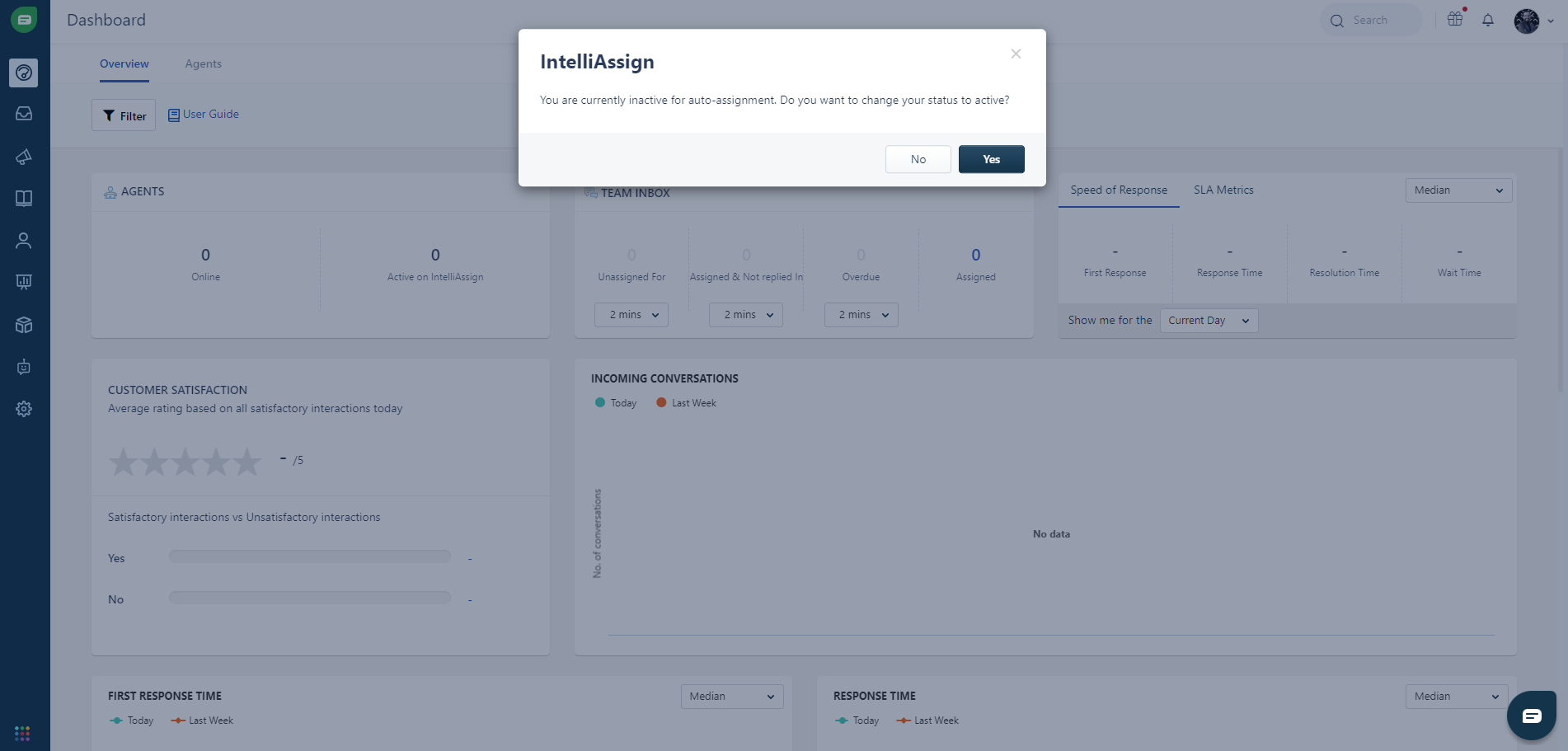This screenshot has height=751, width=1568.
Task: Select the SLA Metrics tab
Action: (1223, 190)
